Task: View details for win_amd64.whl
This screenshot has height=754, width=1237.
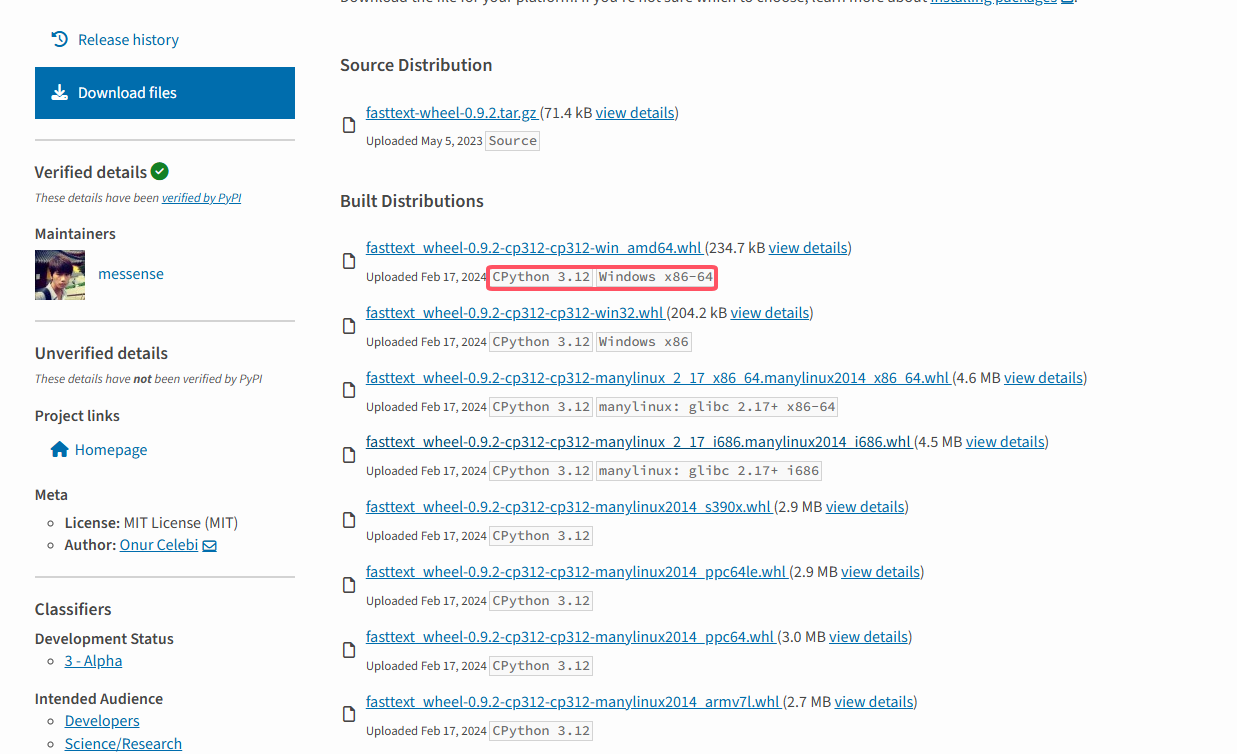Action: tap(808, 248)
